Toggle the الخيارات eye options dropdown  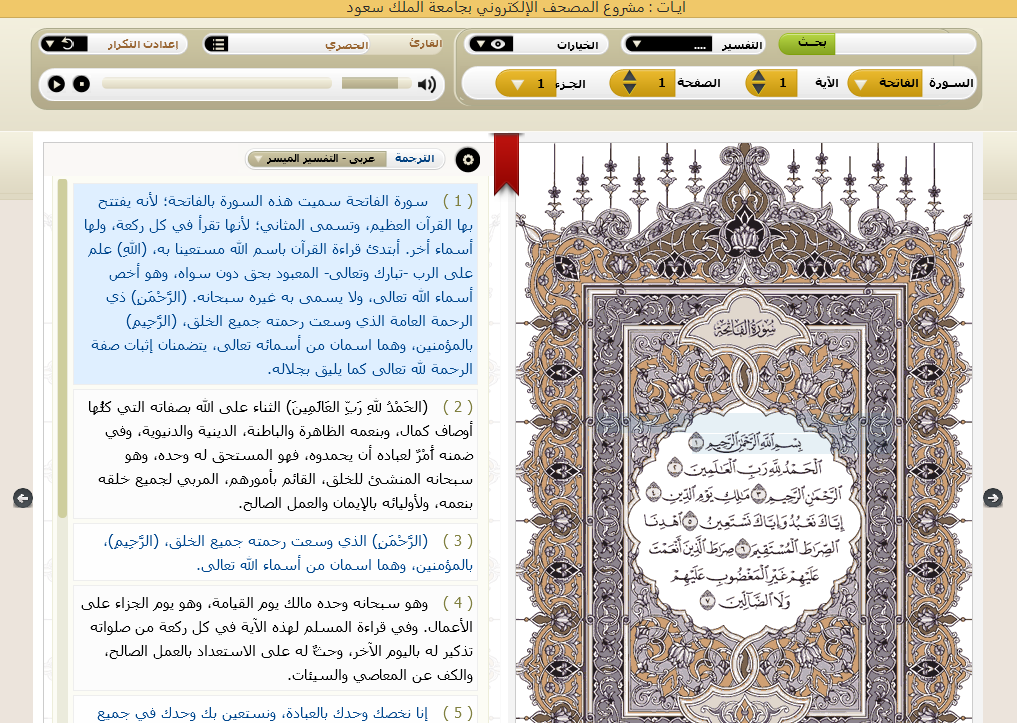tap(491, 44)
